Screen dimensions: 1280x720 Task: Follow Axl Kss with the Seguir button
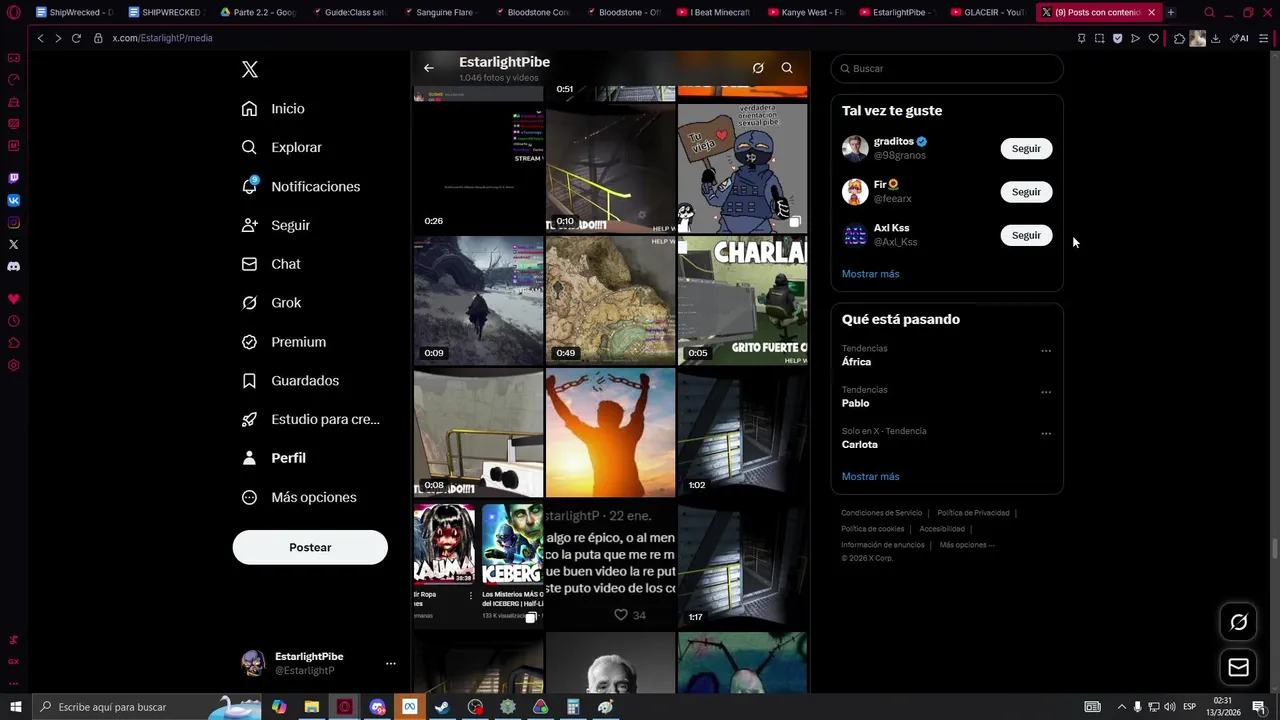point(1026,235)
